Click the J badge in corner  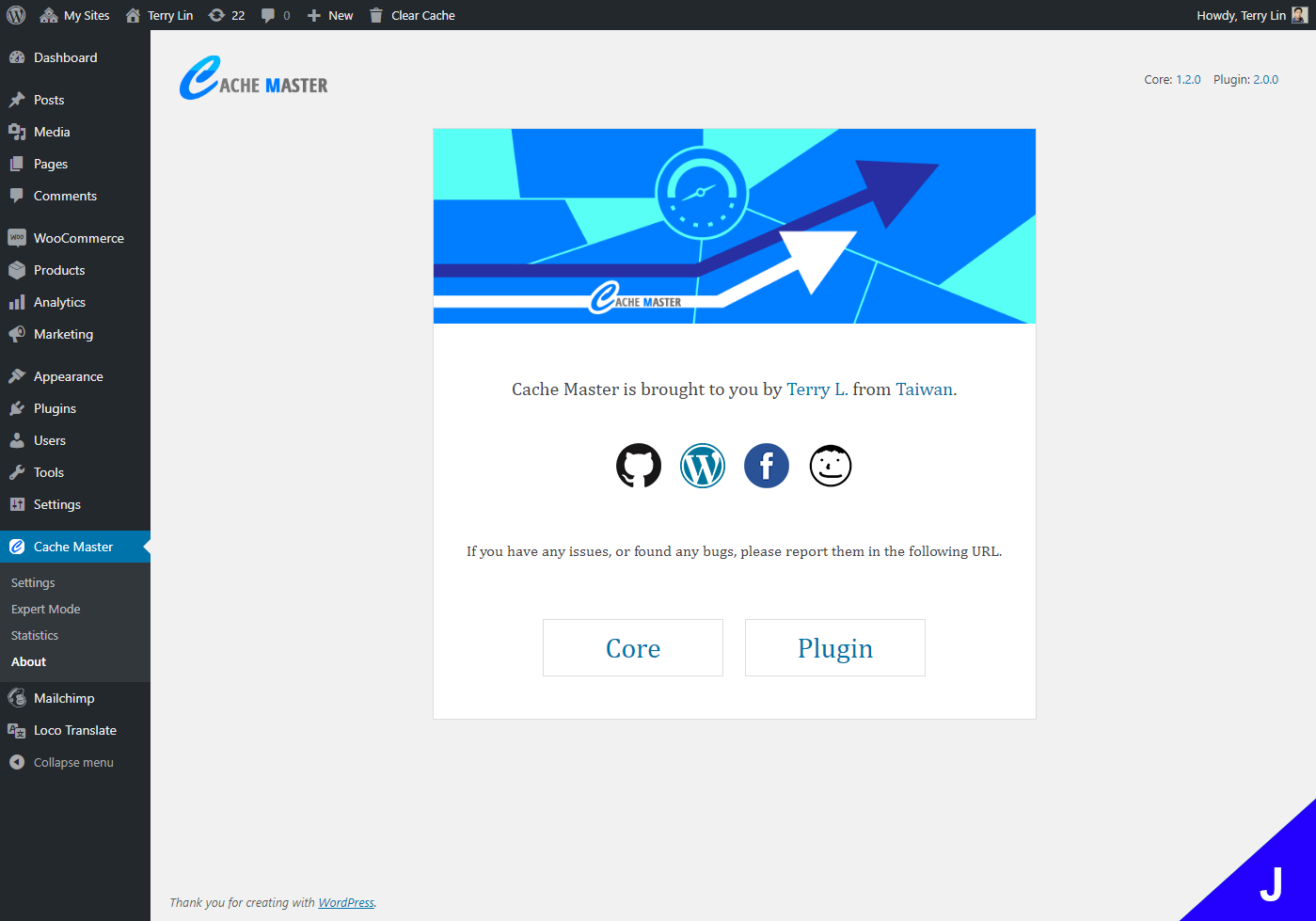(1271, 885)
